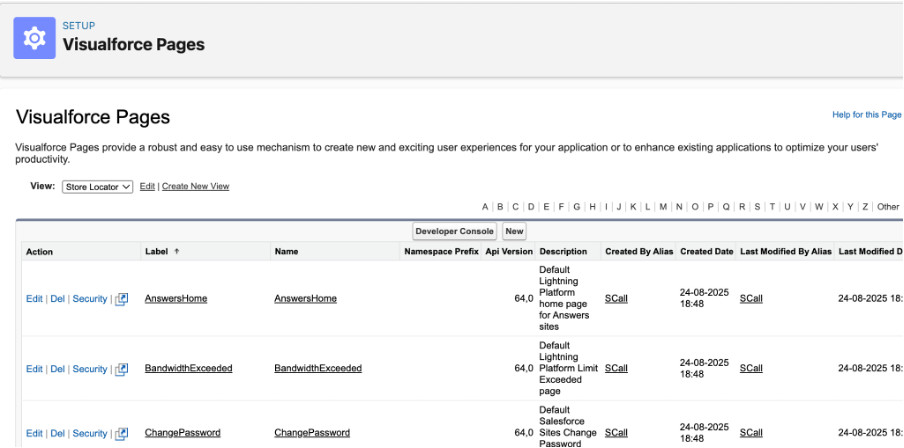
Task: Open the BandwidthExceeded label link
Action: pyautogui.click(x=189, y=368)
